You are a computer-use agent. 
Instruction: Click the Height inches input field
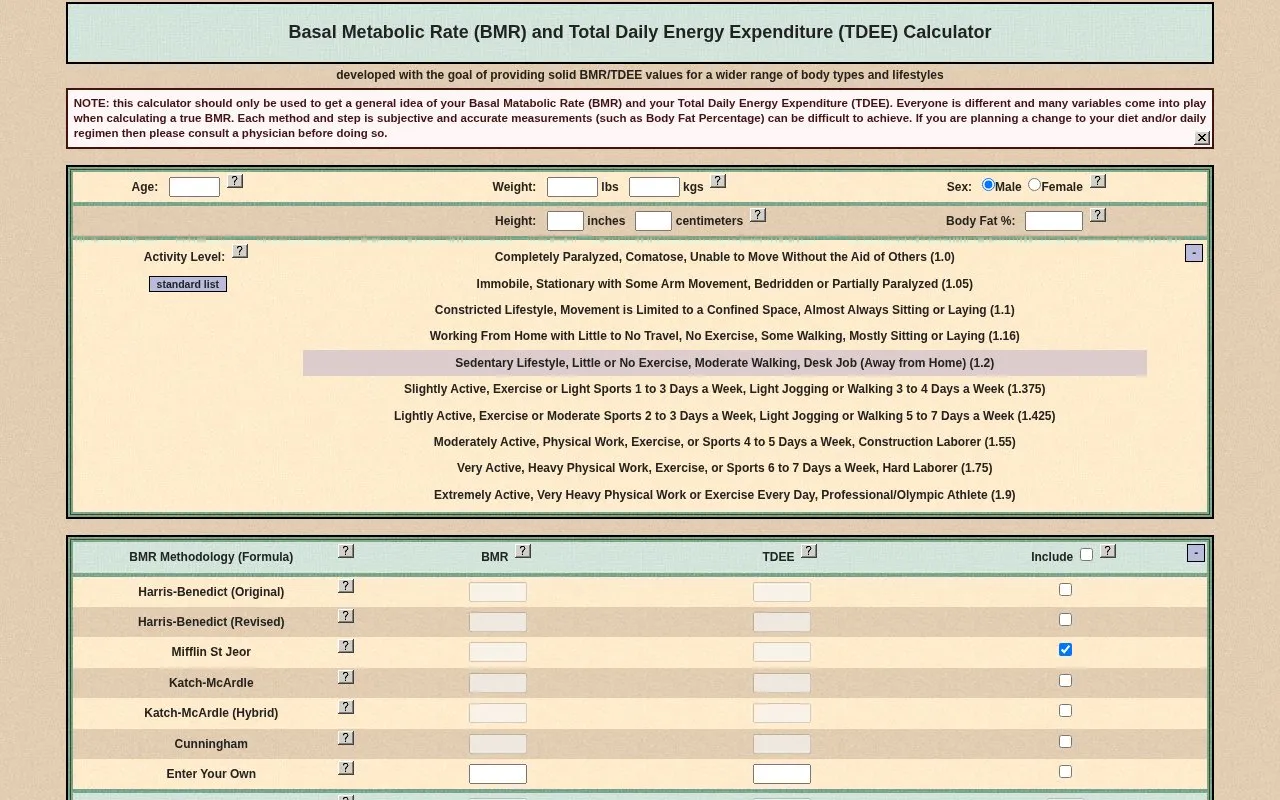(565, 221)
